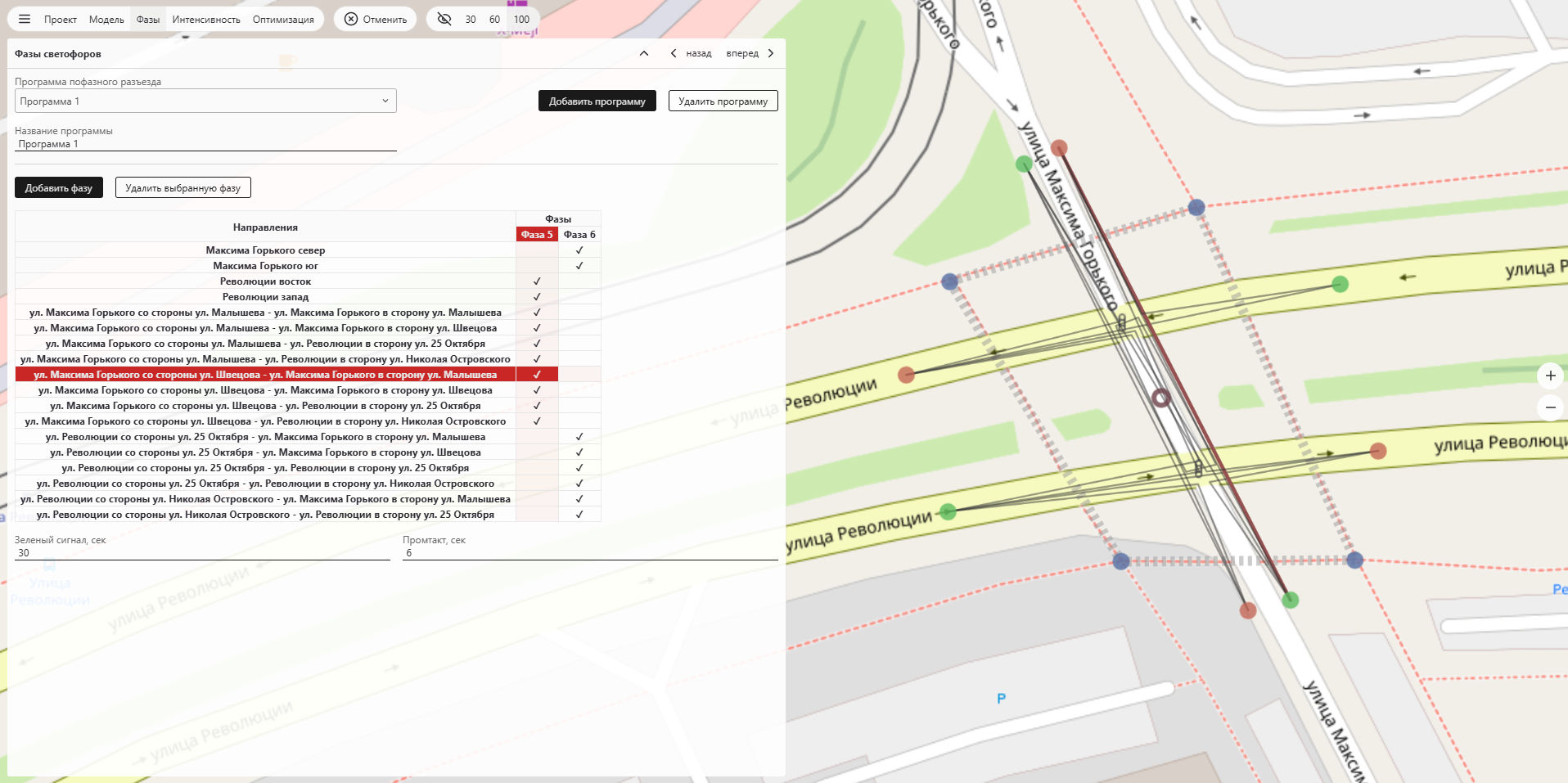
Task: Select the Фаза 6 column header
Action: coord(579,234)
